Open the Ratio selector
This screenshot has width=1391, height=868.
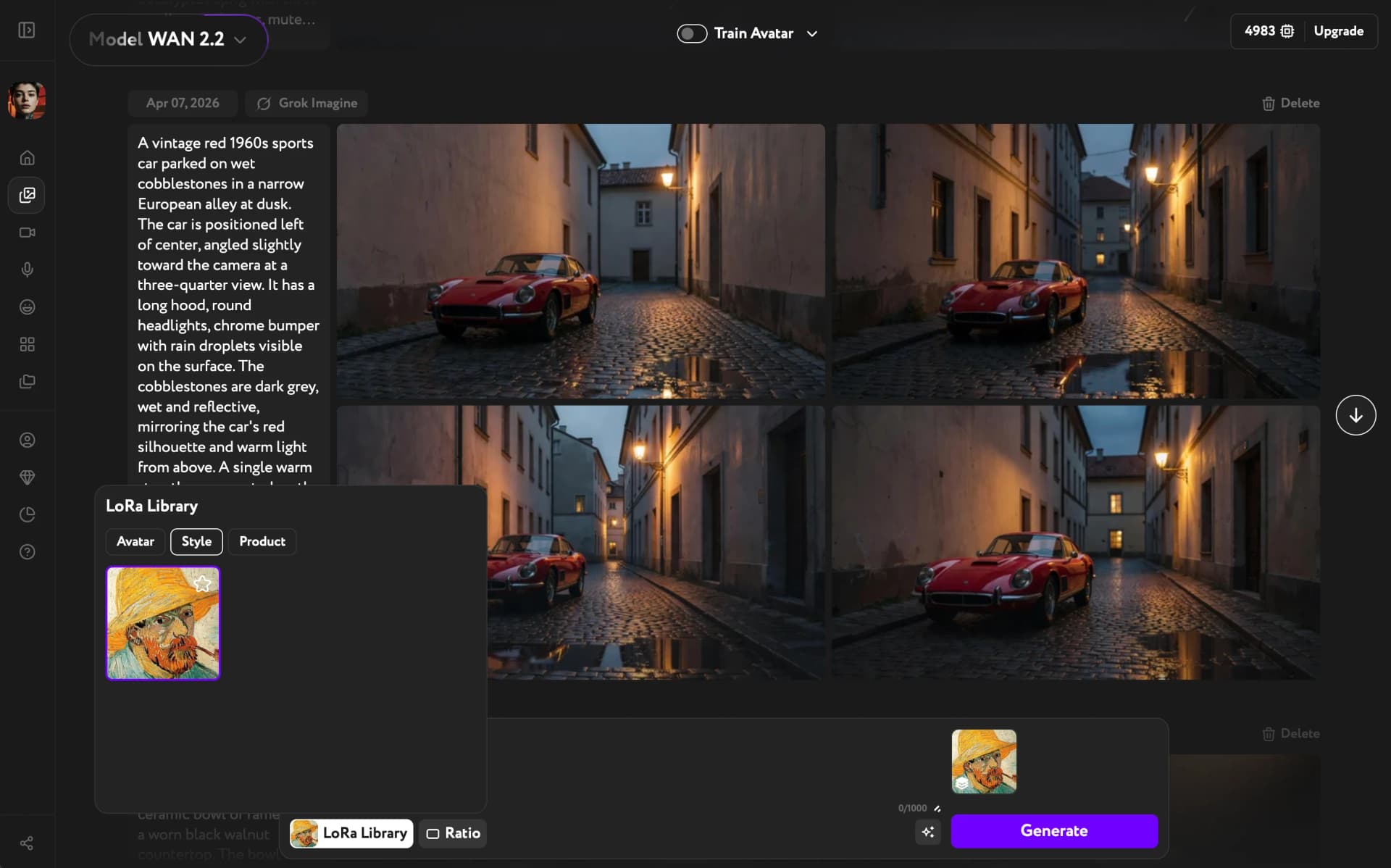pos(453,833)
